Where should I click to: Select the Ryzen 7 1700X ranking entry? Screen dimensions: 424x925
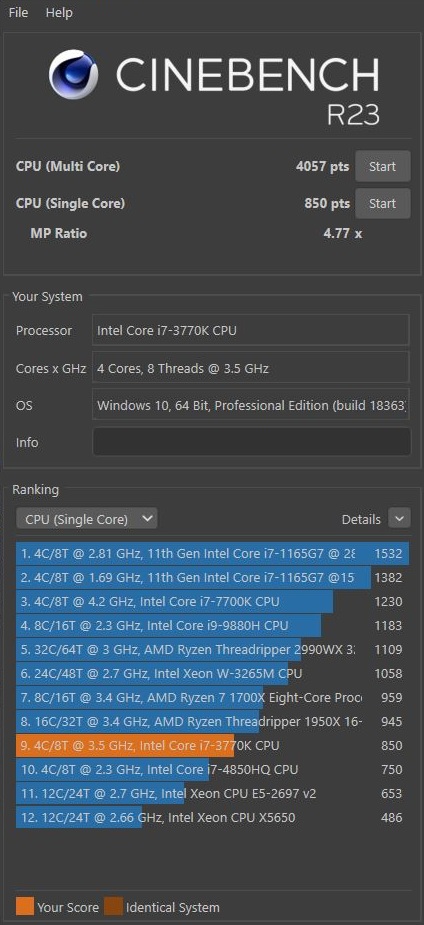tap(212, 697)
